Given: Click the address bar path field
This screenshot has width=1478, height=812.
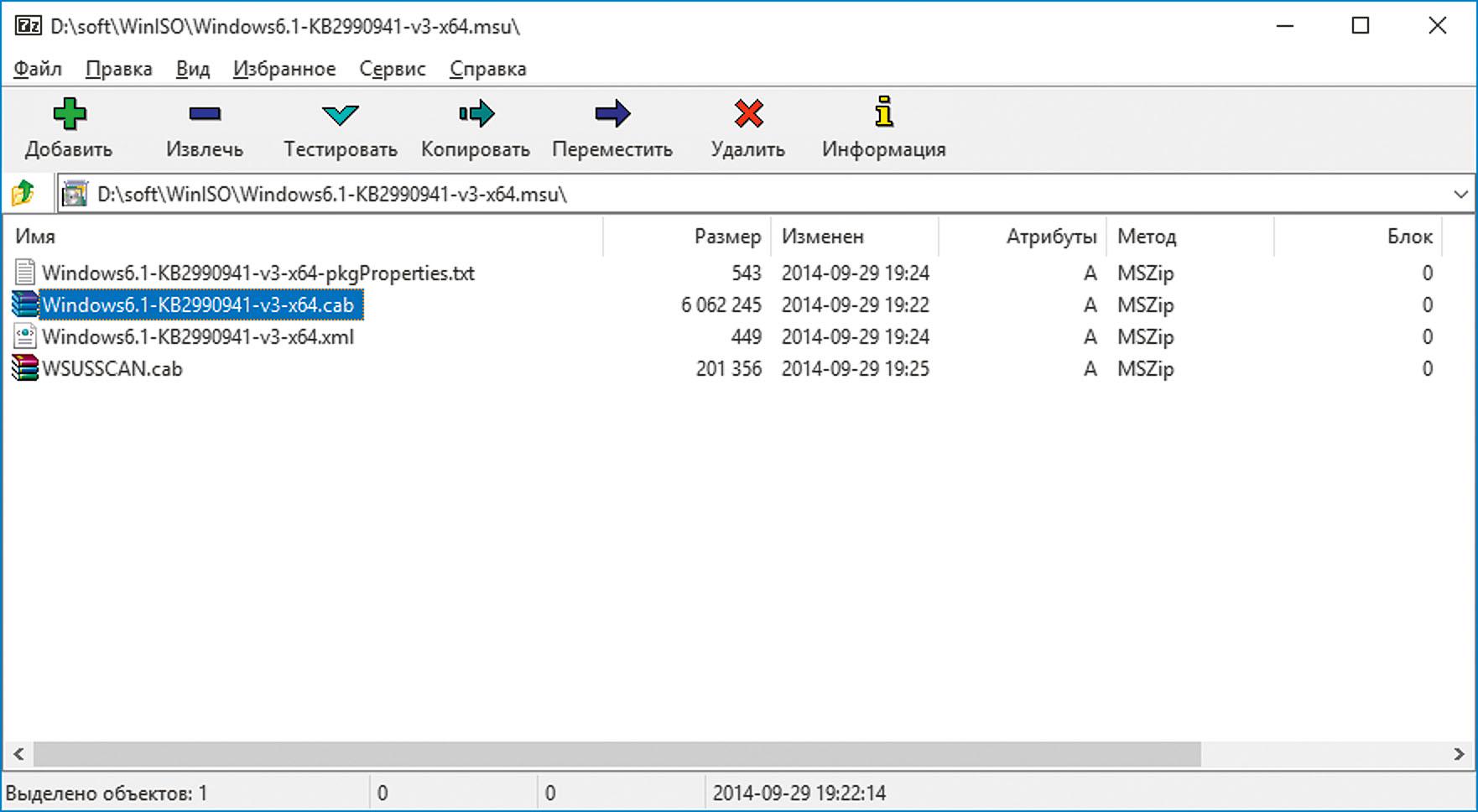Looking at the screenshot, I should pos(755,195).
